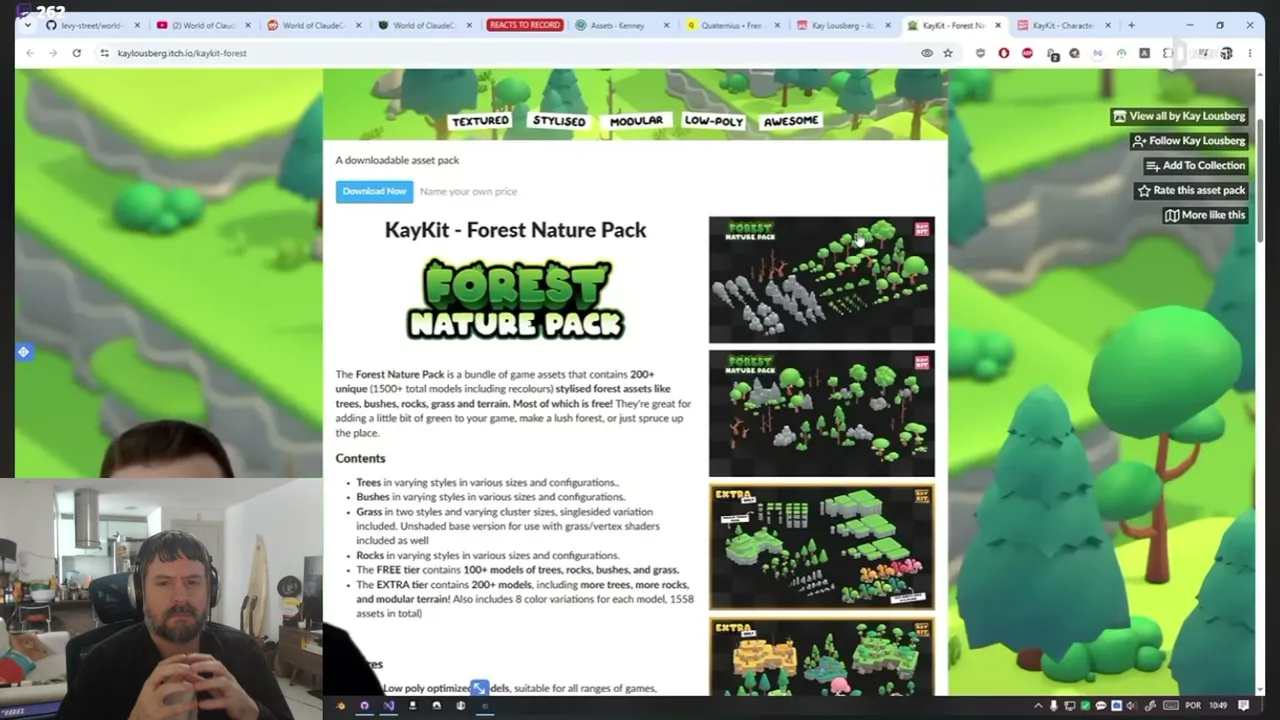
Task: Click the AWESOME banner label
Action: coord(791,120)
